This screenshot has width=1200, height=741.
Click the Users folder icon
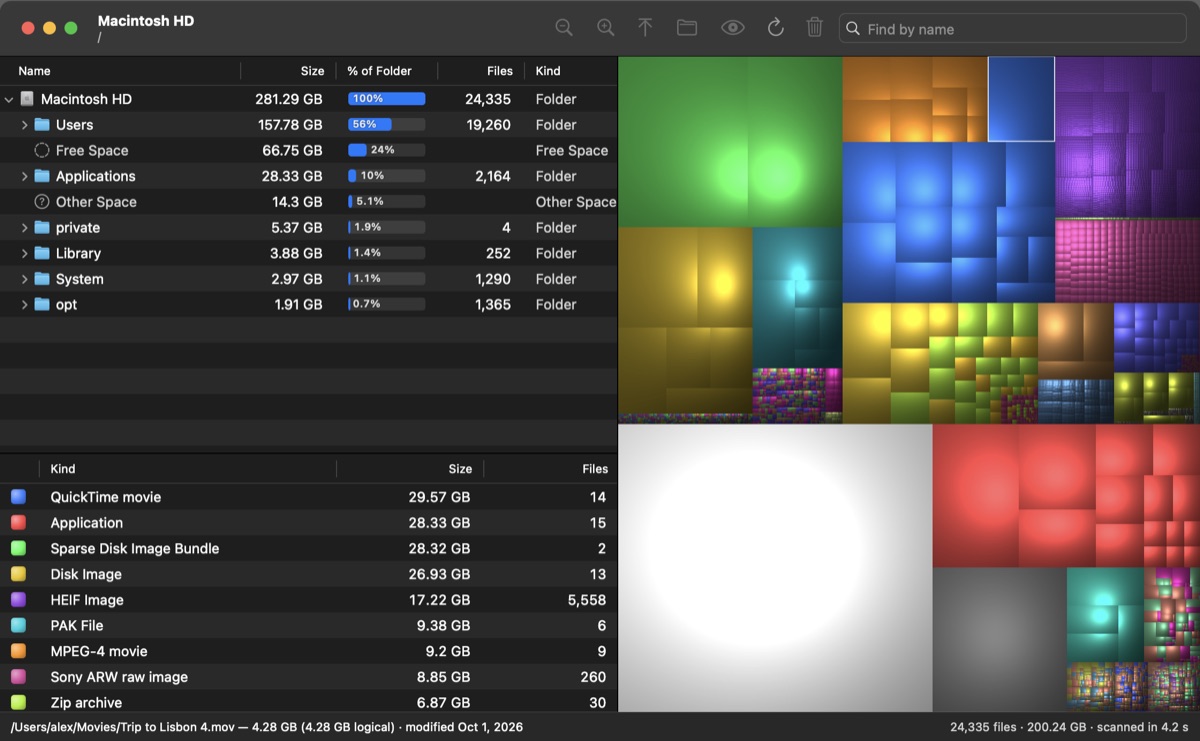pyautogui.click(x=42, y=125)
